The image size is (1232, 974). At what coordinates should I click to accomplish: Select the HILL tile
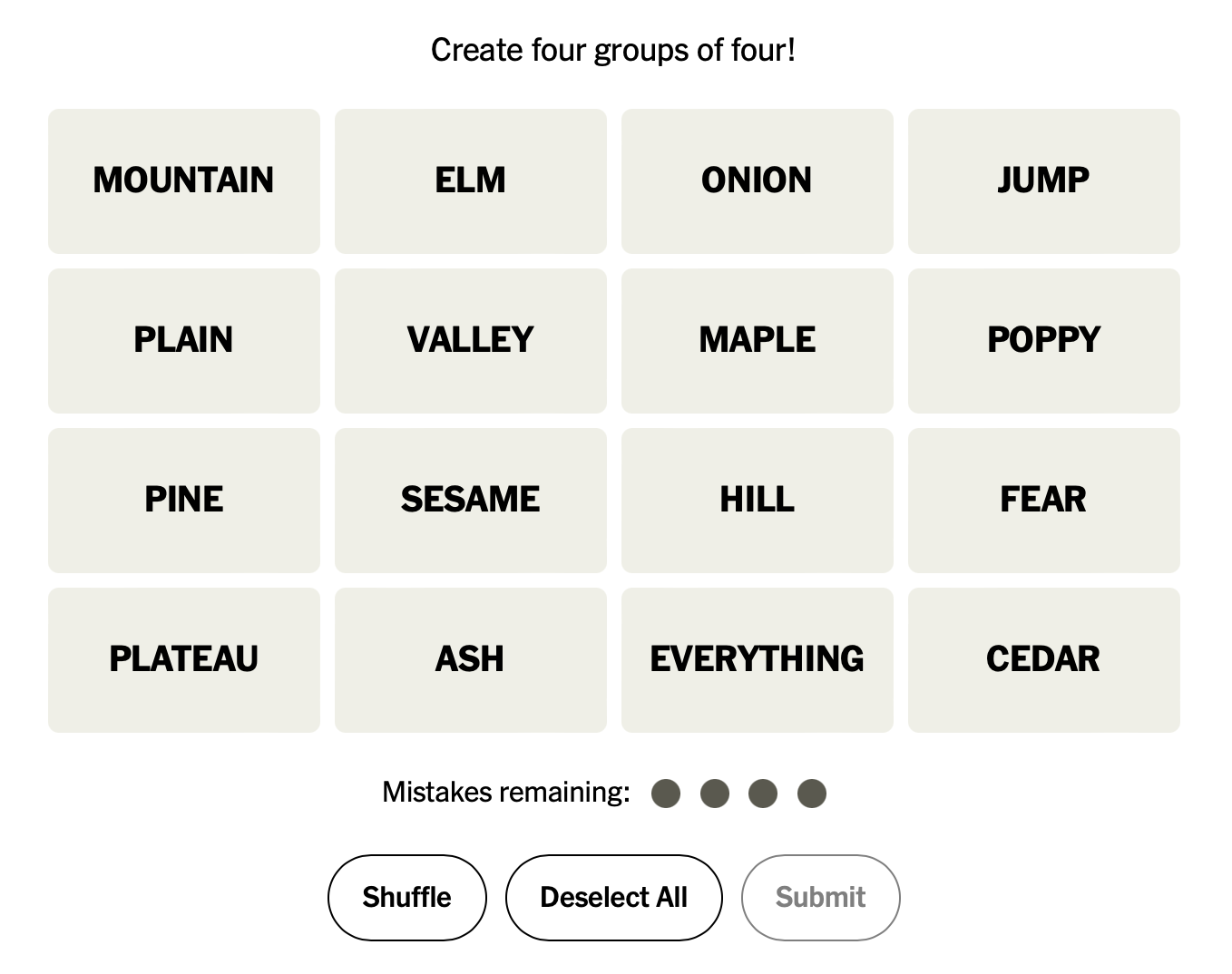point(757,500)
